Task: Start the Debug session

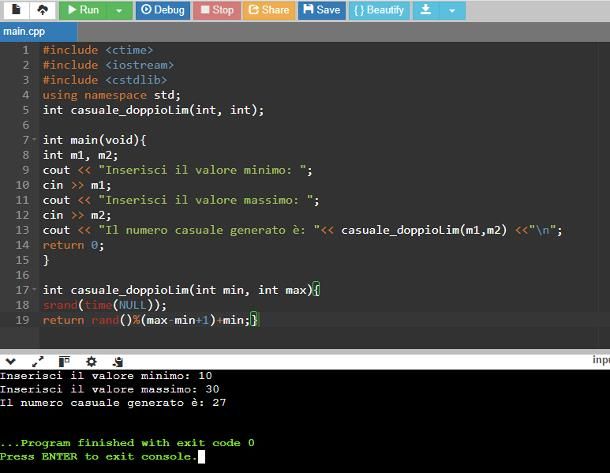Action: (x=163, y=10)
